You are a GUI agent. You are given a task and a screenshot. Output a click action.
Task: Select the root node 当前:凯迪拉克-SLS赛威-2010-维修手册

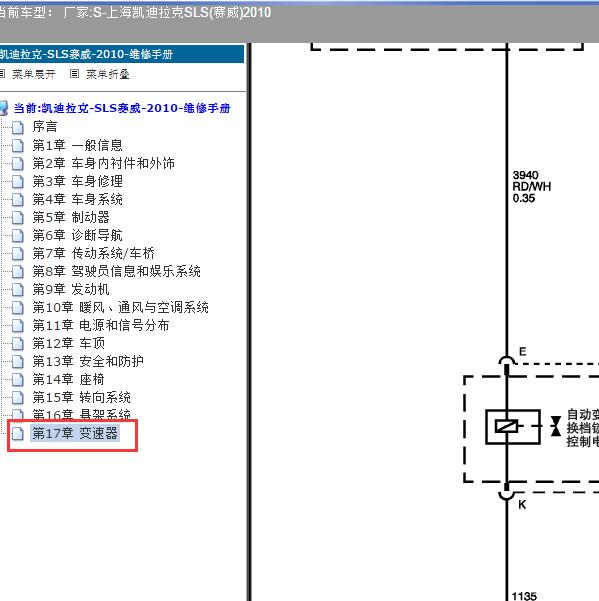[122, 108]
